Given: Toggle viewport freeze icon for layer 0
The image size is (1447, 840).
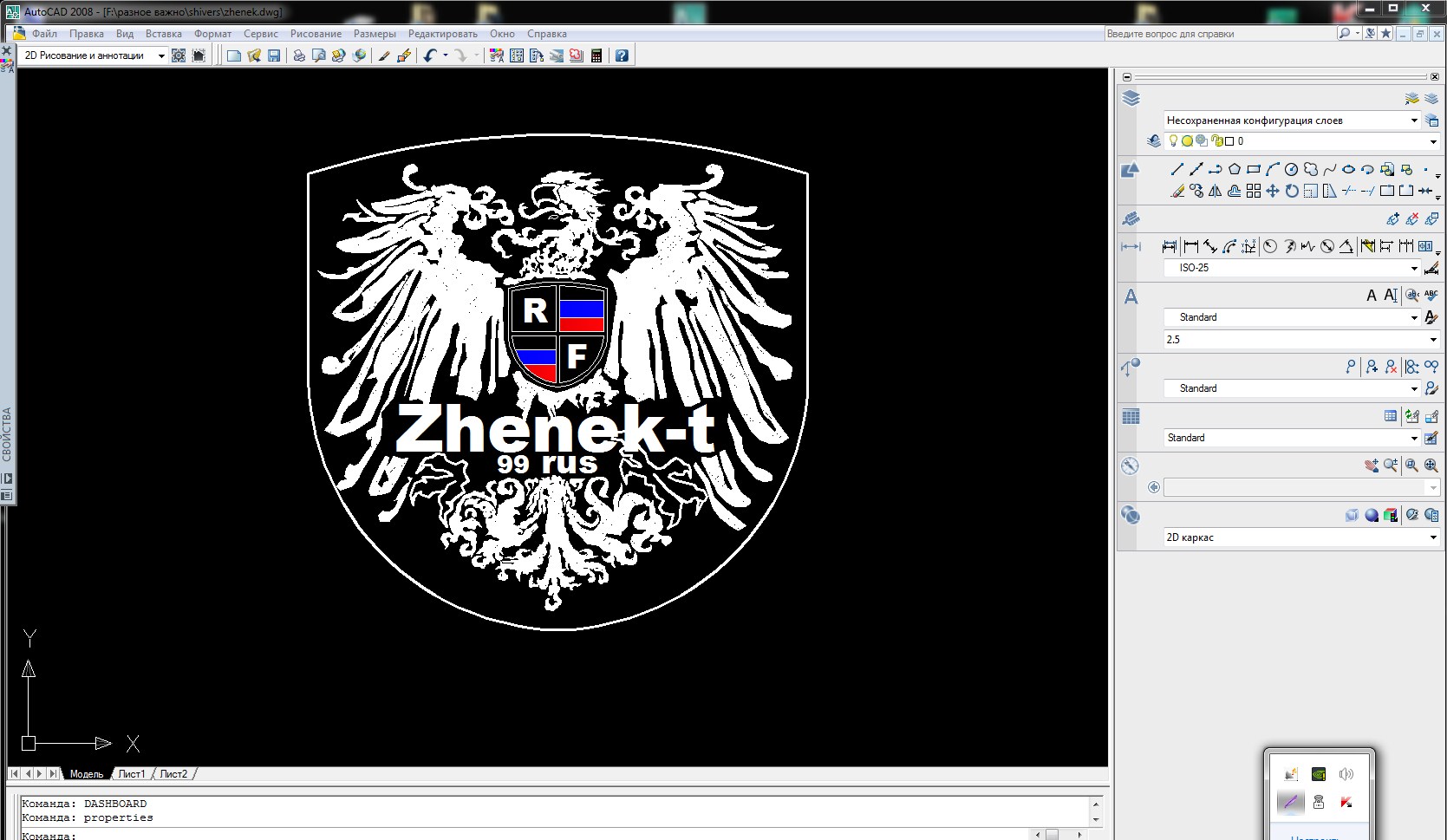Looking at the screenshot, I should pyautogui.click(x=1202, y=141).
